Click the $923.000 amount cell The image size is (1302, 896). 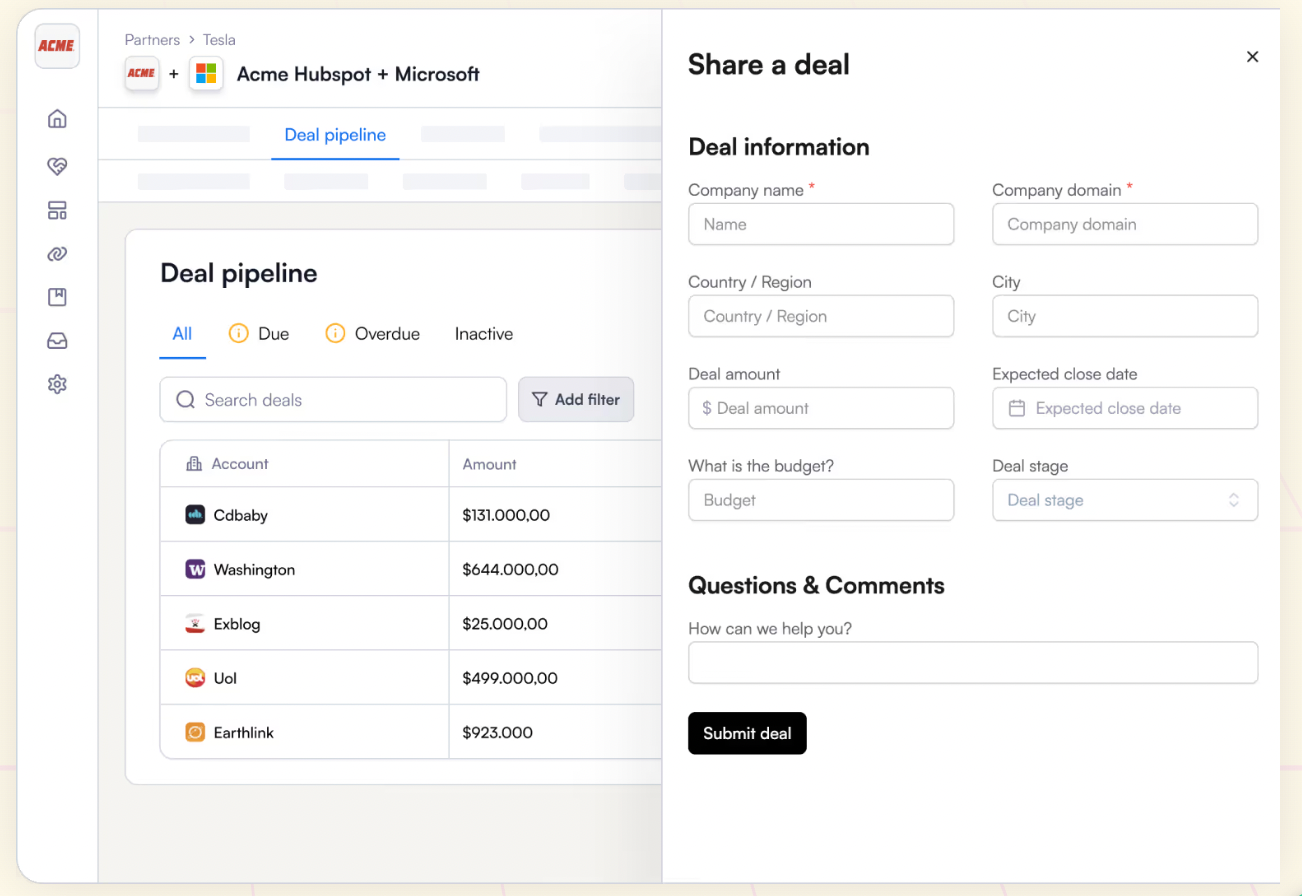(497, 732)
